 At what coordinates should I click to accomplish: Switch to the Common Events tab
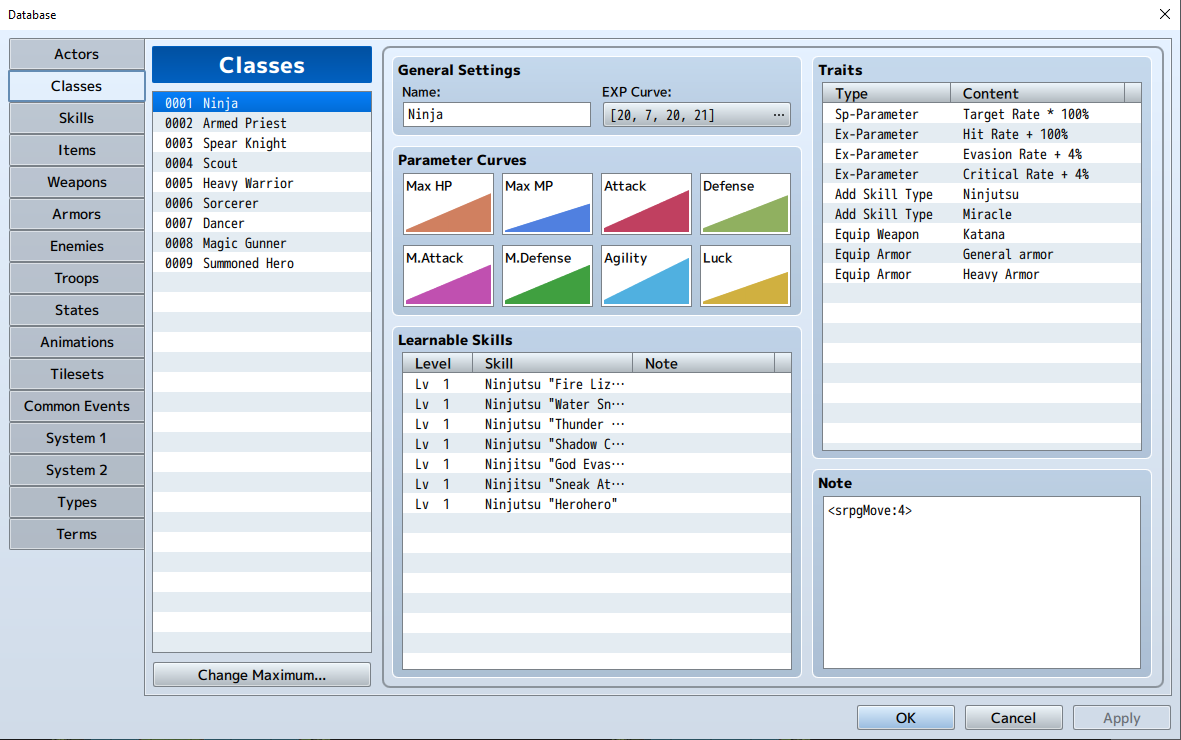point(77,406)
